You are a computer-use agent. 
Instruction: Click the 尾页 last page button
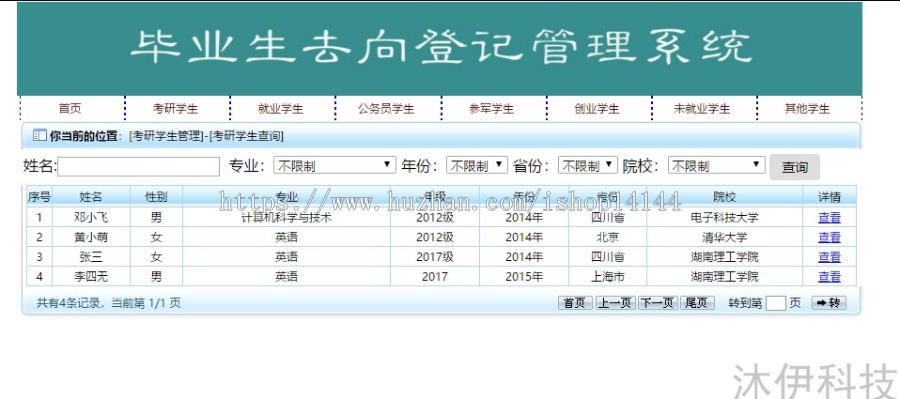[697, 303]
